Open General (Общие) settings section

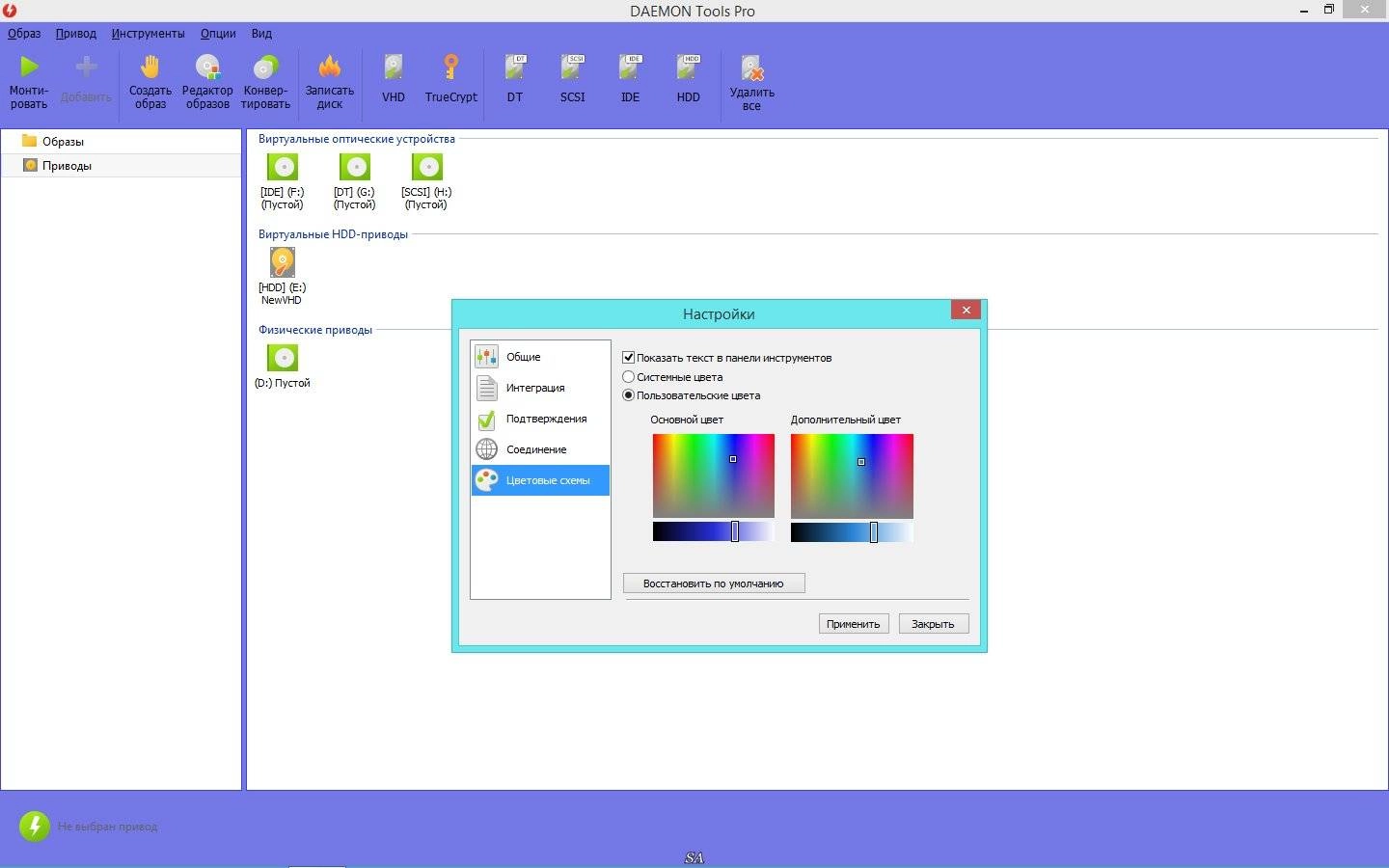[540, 357]
